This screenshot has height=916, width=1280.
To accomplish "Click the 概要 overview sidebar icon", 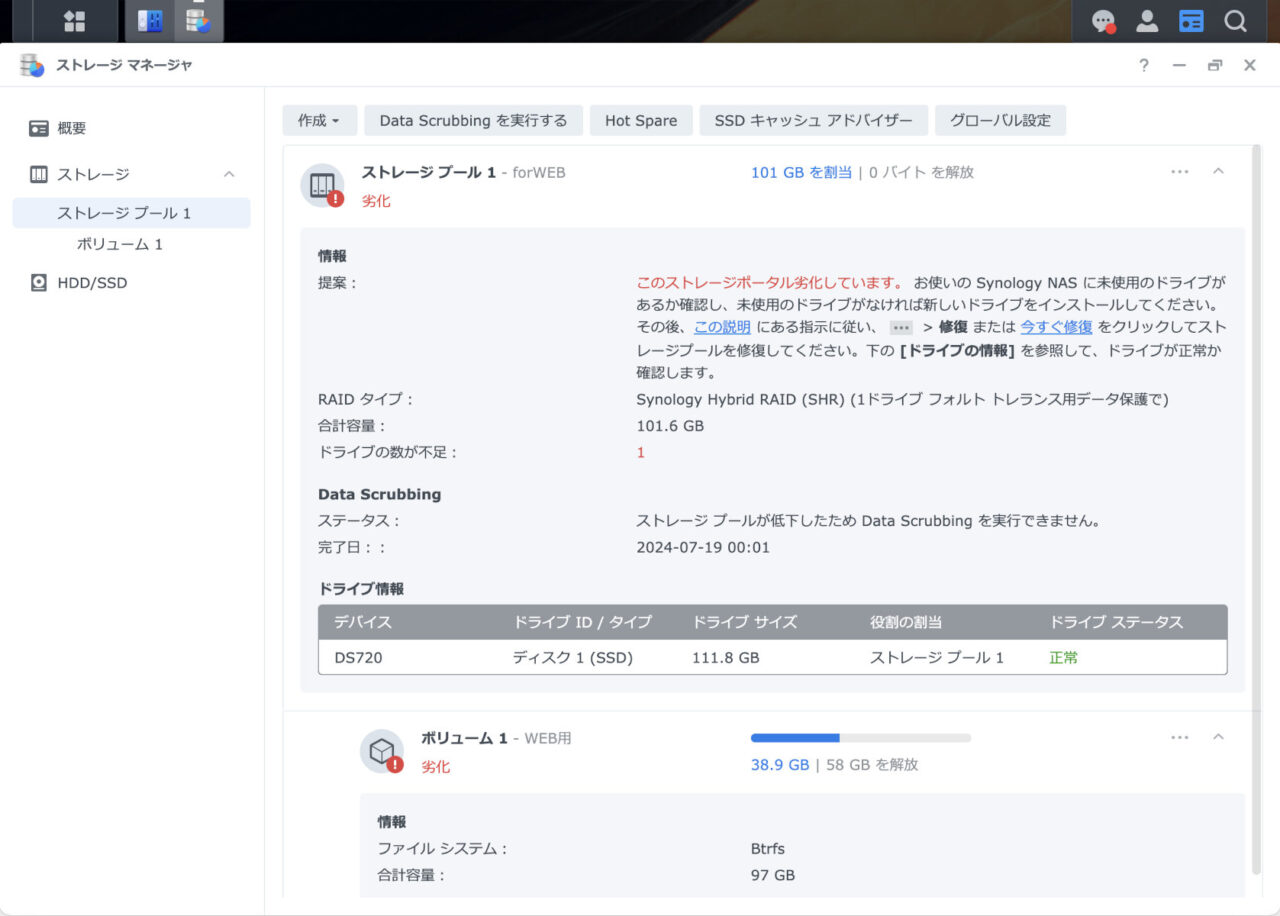I will point(39,128).
